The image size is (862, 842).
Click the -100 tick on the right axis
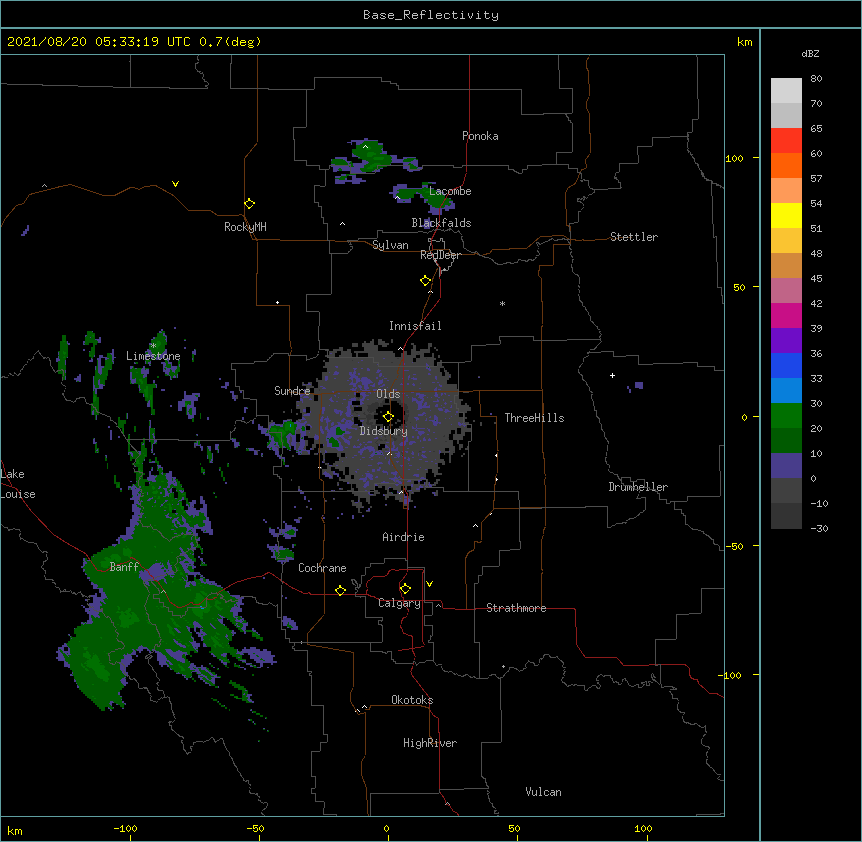point(731,675)
